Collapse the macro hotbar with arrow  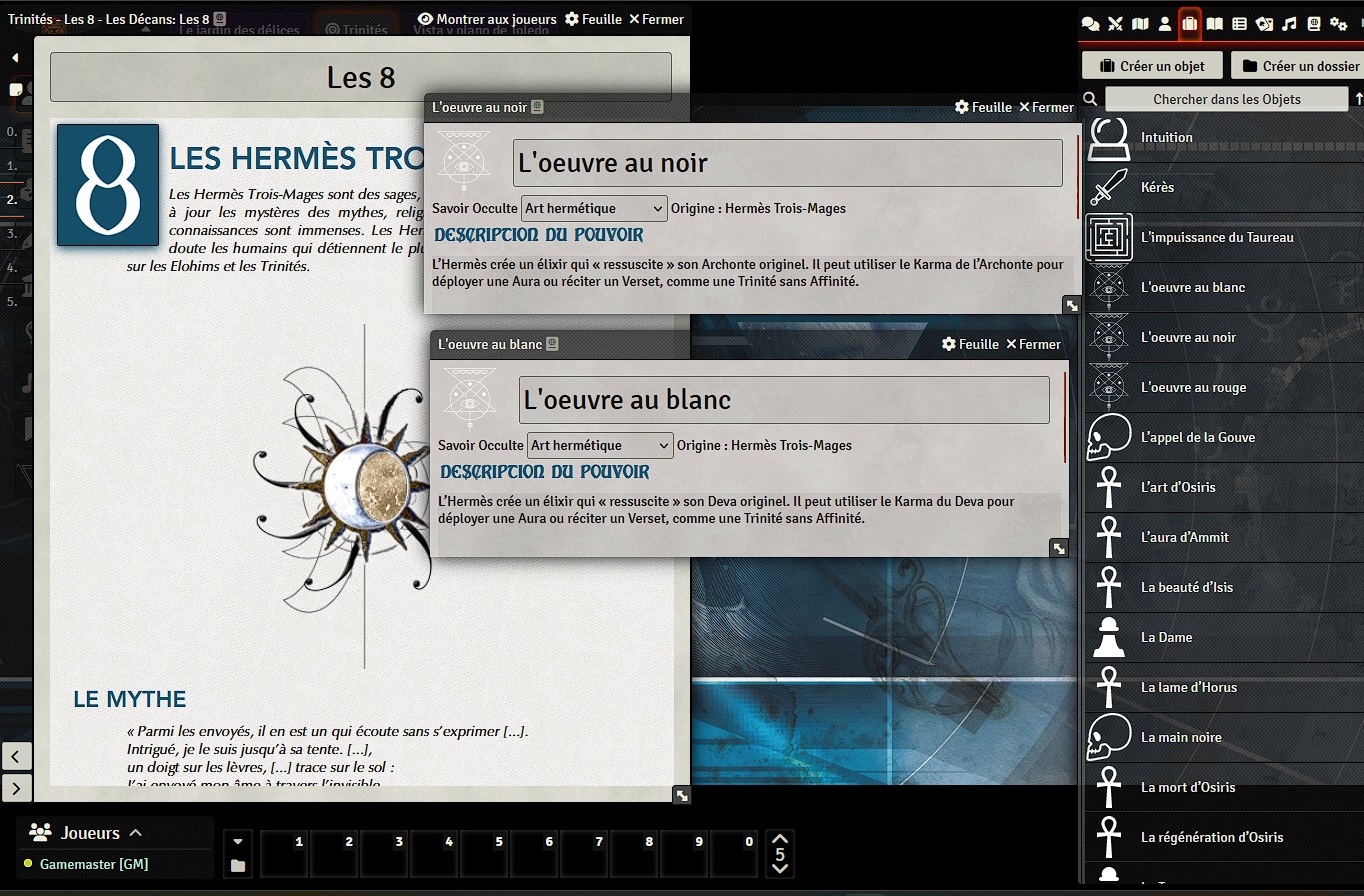point(237,841)
